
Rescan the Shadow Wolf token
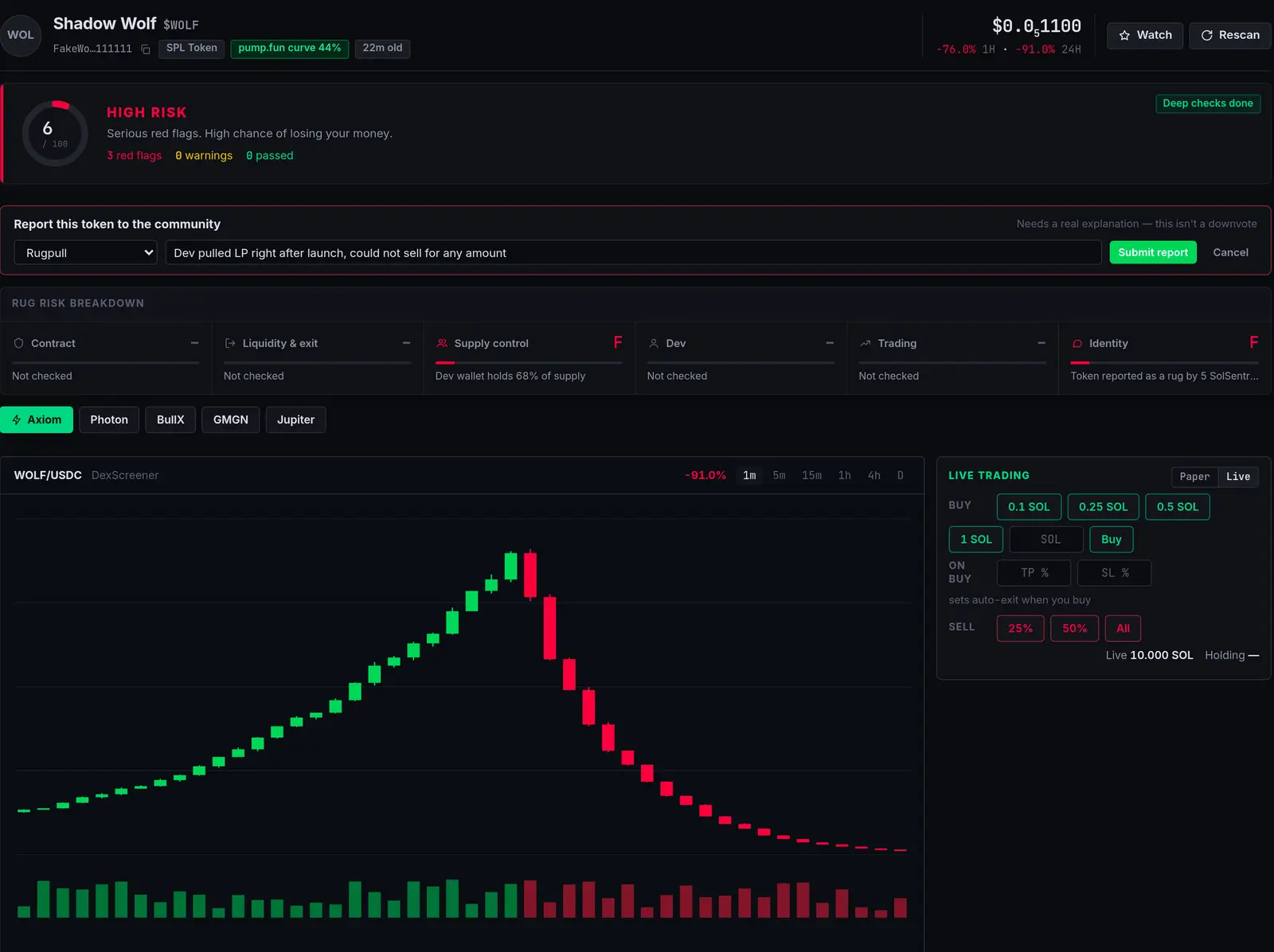point(1230,35)
